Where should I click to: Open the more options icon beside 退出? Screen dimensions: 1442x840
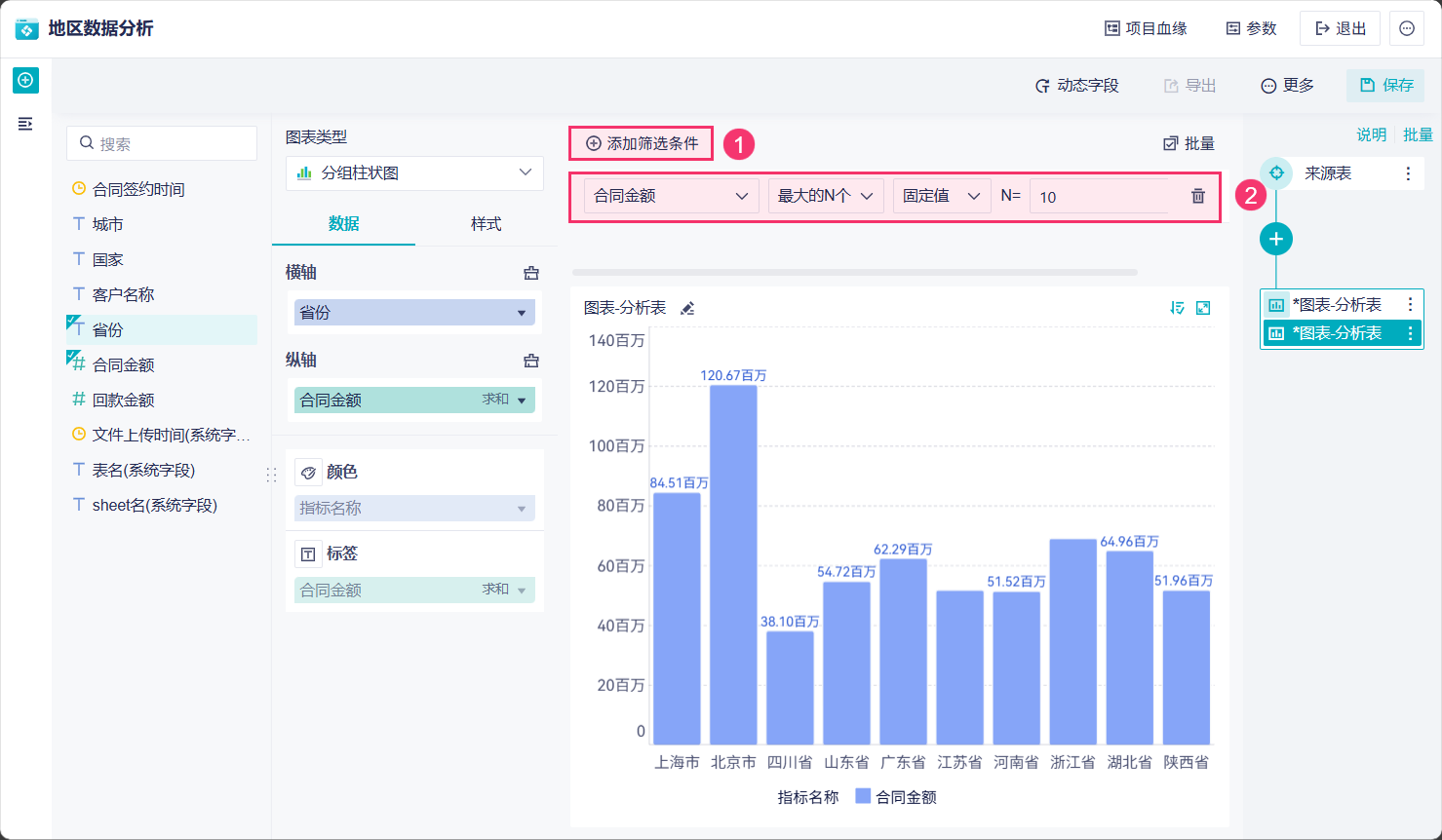(x=1406, y=28)
